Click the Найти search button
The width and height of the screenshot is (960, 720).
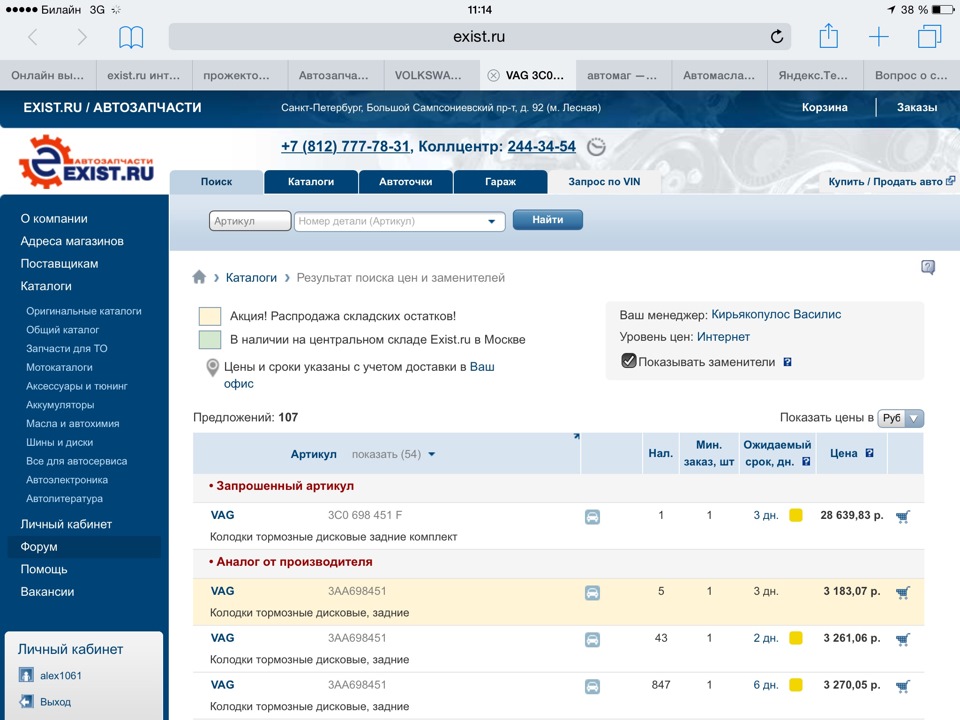click(x=547, y=220)
